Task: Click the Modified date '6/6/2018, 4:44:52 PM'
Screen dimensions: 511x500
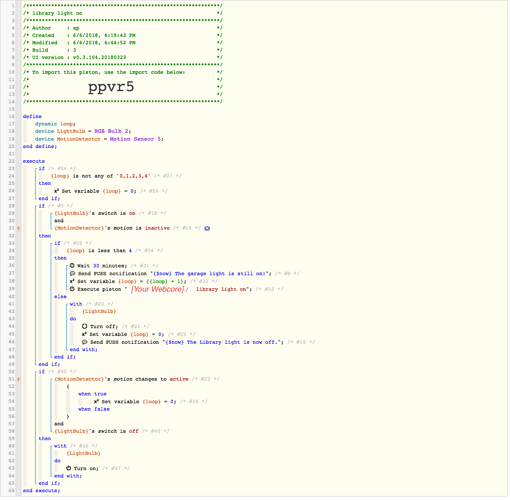Action: click(104, 43)
